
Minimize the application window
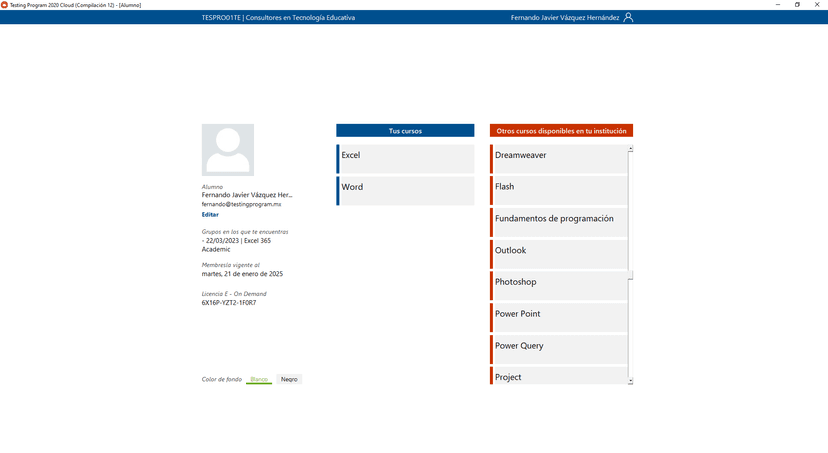778,5
